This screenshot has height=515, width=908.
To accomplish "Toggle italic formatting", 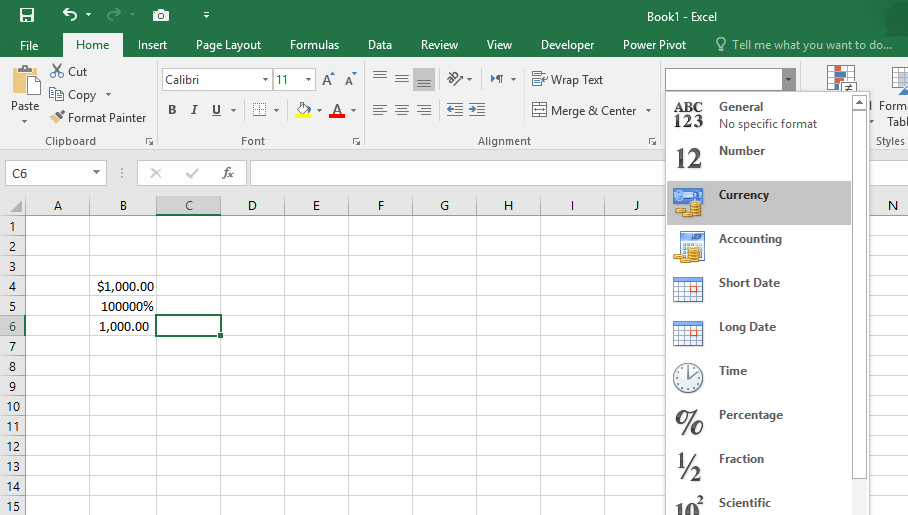I will [x=194, y=110].
